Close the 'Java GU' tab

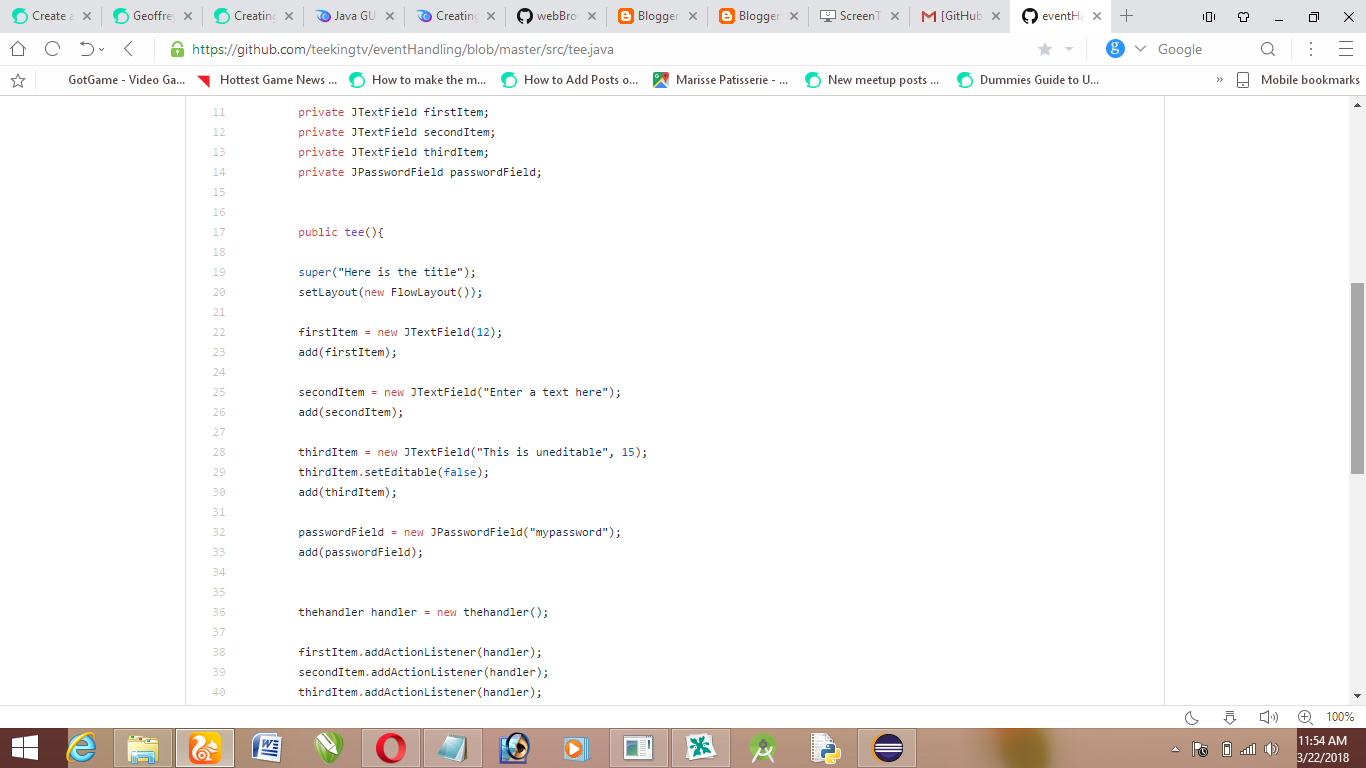[389, 16]
